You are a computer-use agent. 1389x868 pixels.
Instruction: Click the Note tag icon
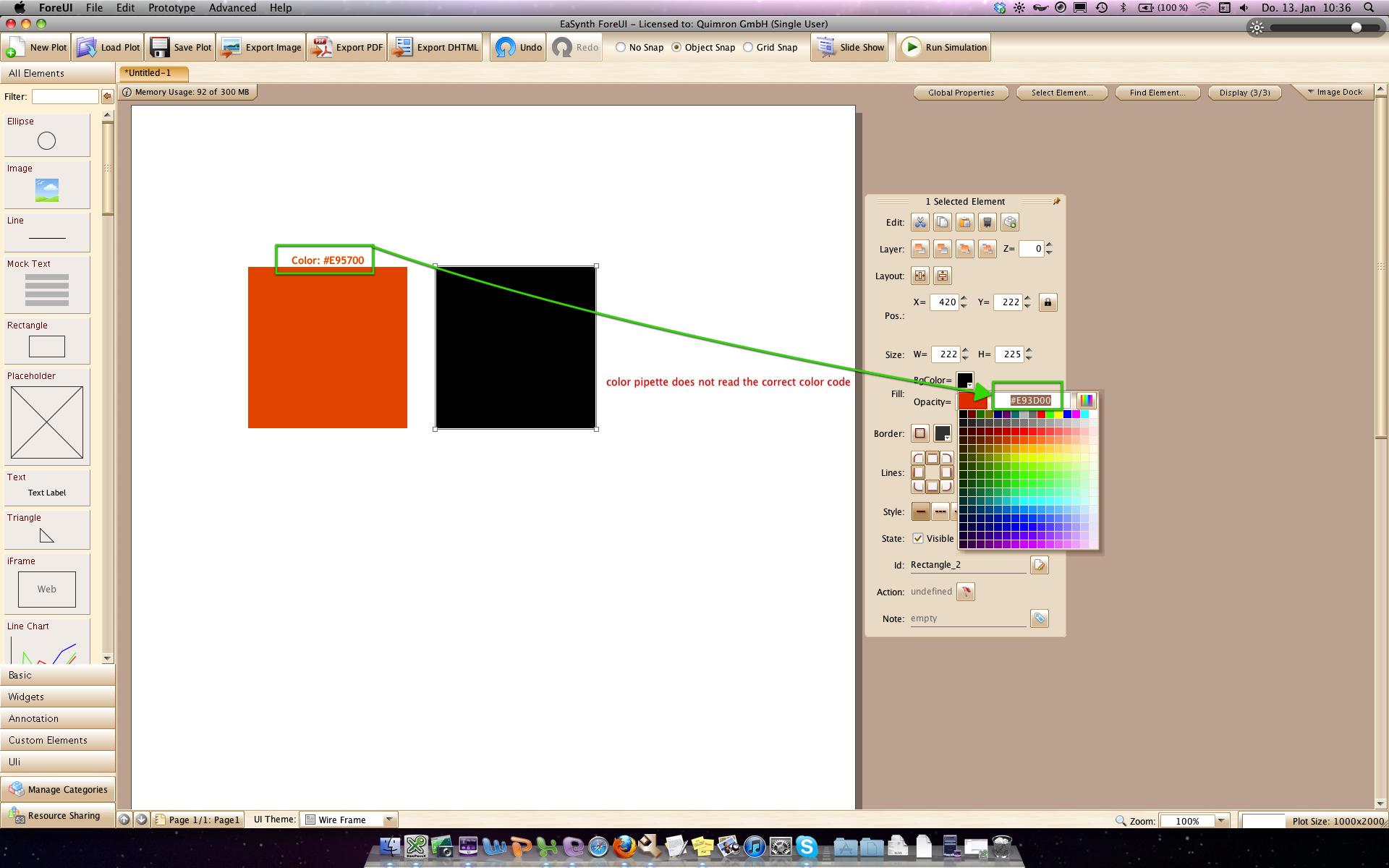tap(1039, 618)
